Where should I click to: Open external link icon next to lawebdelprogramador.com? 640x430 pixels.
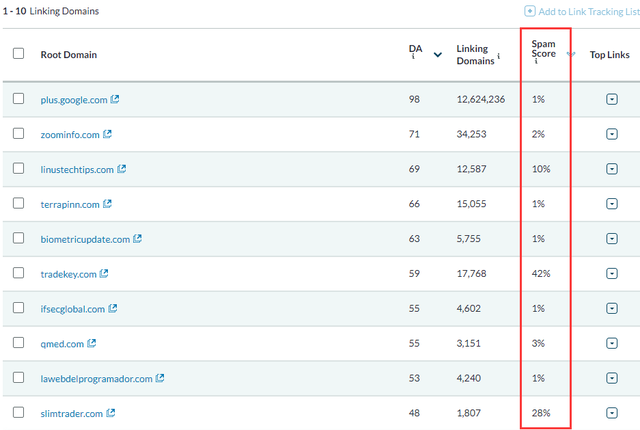pyautogui.click(x=160, y=378)
